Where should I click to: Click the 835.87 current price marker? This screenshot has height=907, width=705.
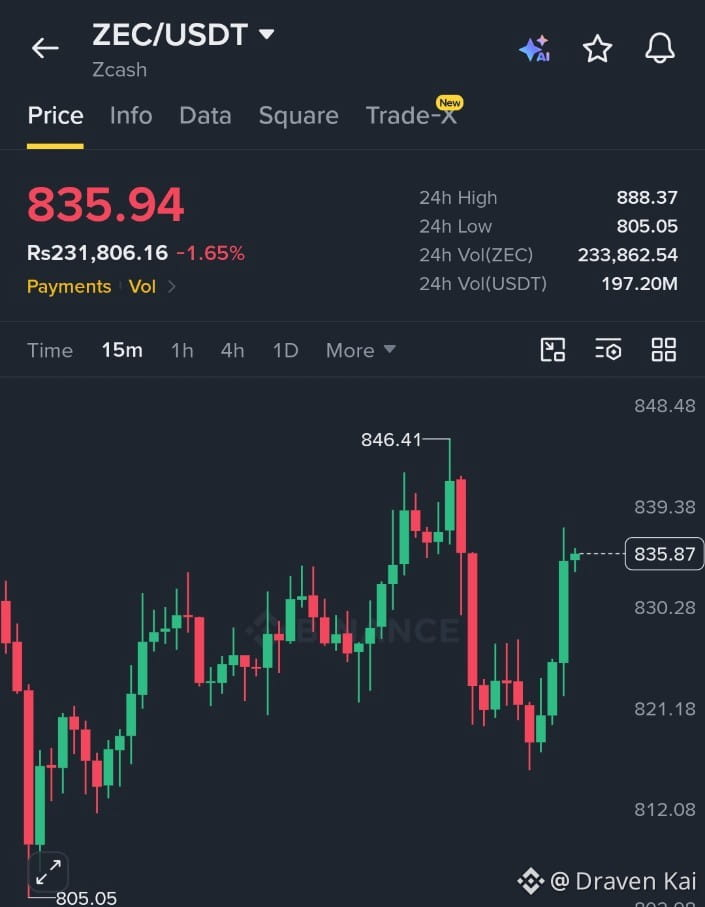[664, 554]
